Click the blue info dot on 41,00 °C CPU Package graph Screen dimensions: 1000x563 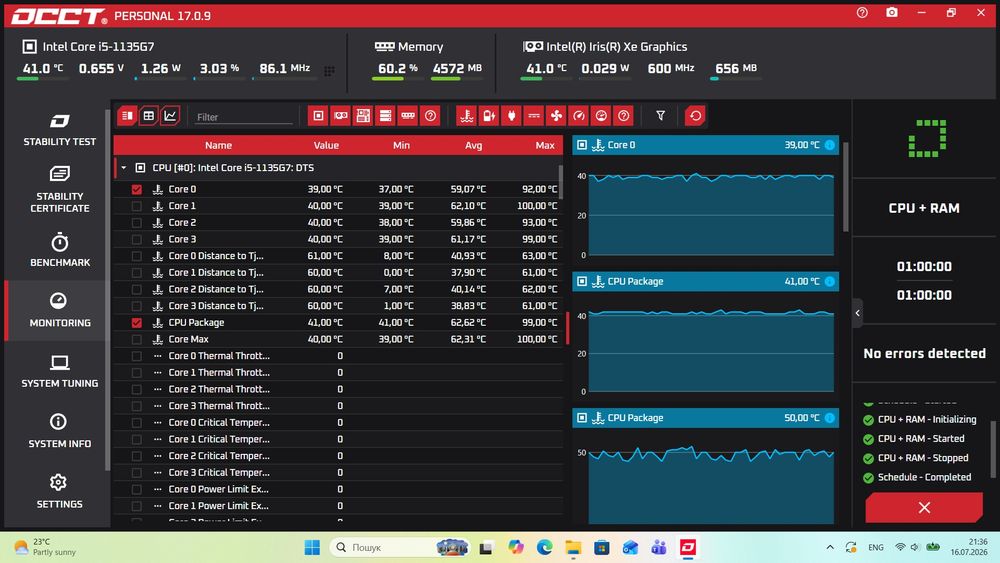[830, 281]
